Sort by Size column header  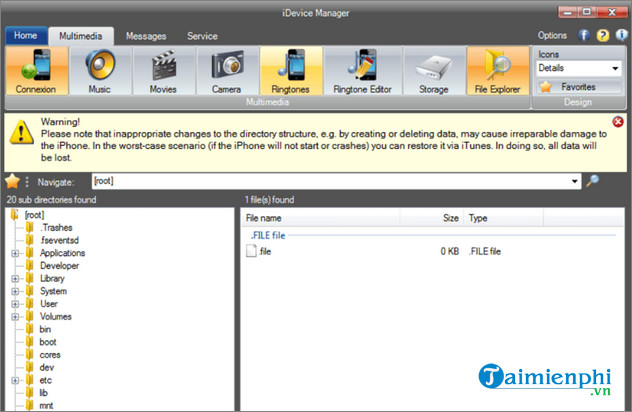click(x=432, y=218)
